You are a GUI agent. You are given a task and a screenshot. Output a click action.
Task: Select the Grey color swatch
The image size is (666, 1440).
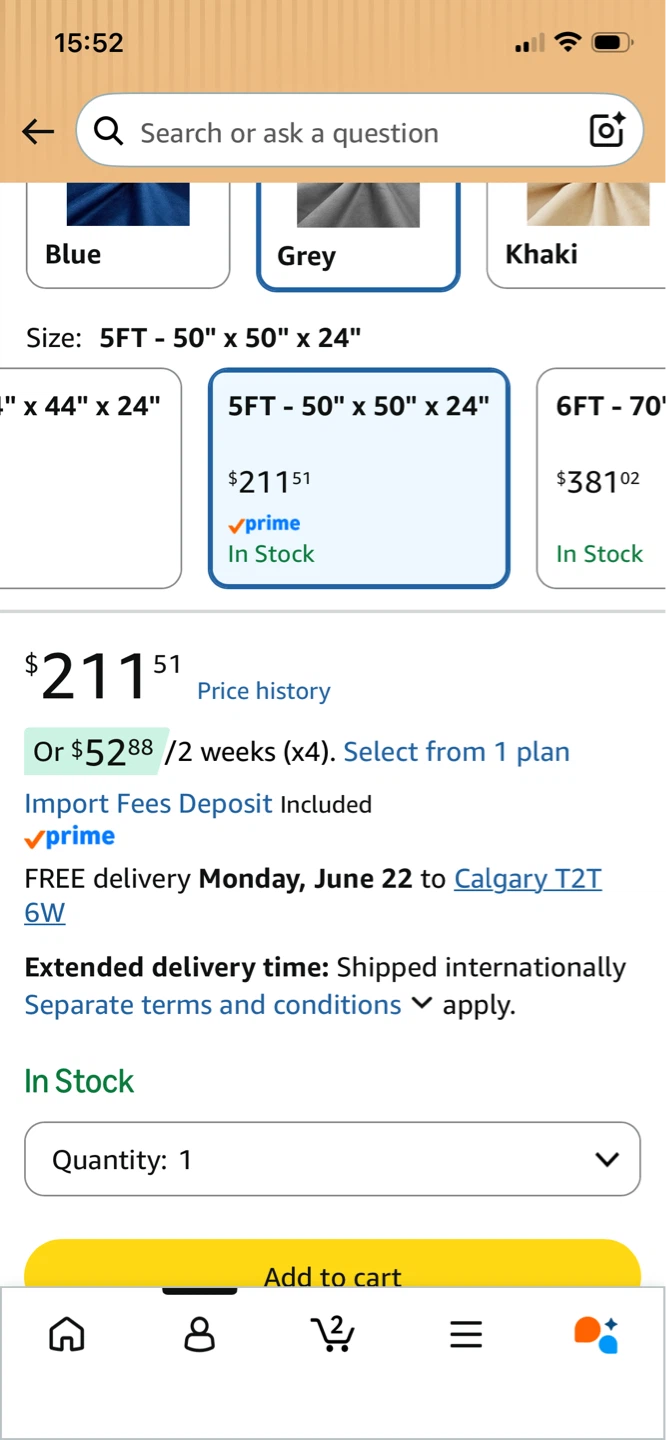click(x=358, y=237)
